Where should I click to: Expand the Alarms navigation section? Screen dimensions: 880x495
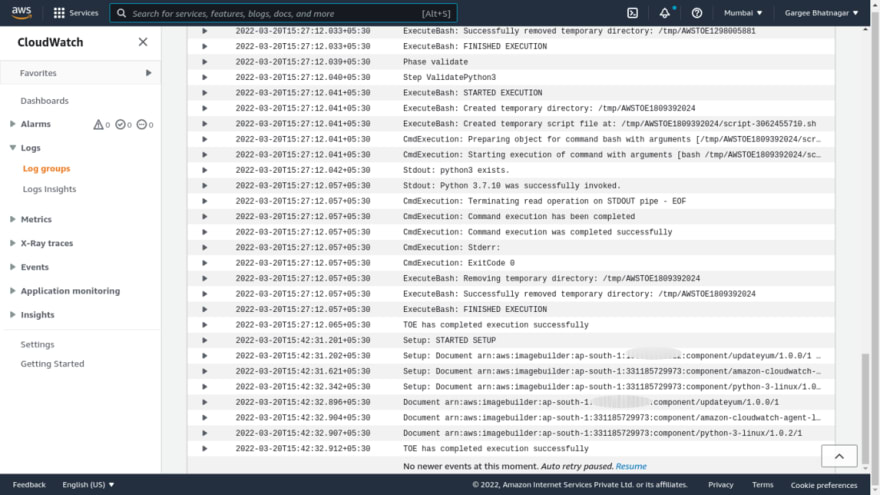tap(12, 124)
